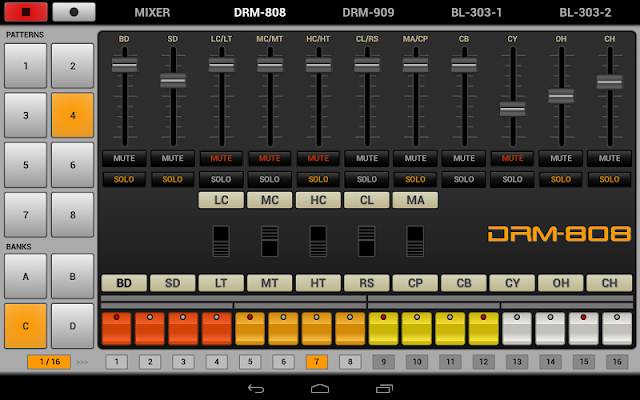Start recording with the record button
This screenshot has height=400, width=640.
pyautogui.click(x=74, y=12)
